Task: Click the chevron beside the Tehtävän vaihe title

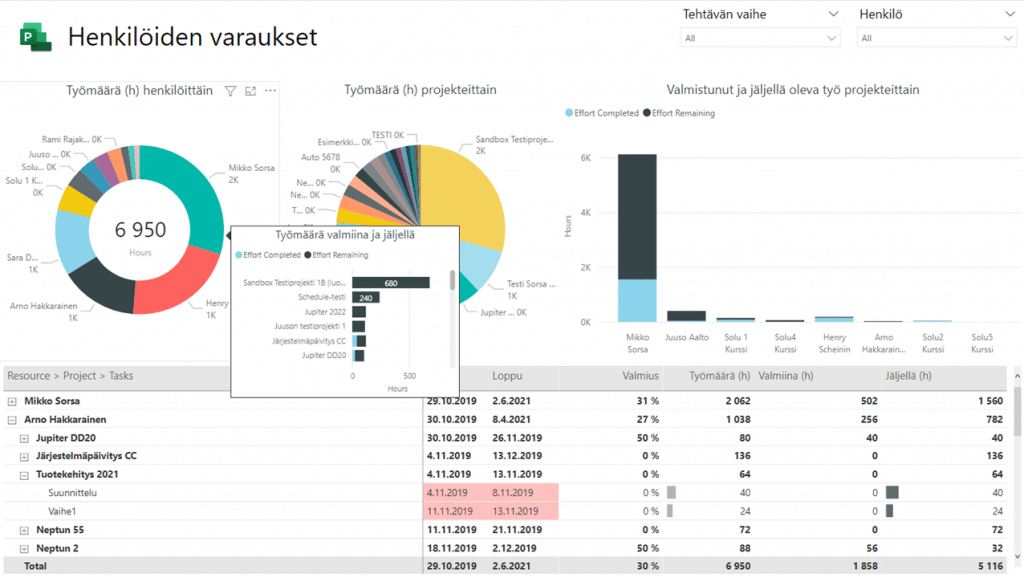Action: coord(833,14)
